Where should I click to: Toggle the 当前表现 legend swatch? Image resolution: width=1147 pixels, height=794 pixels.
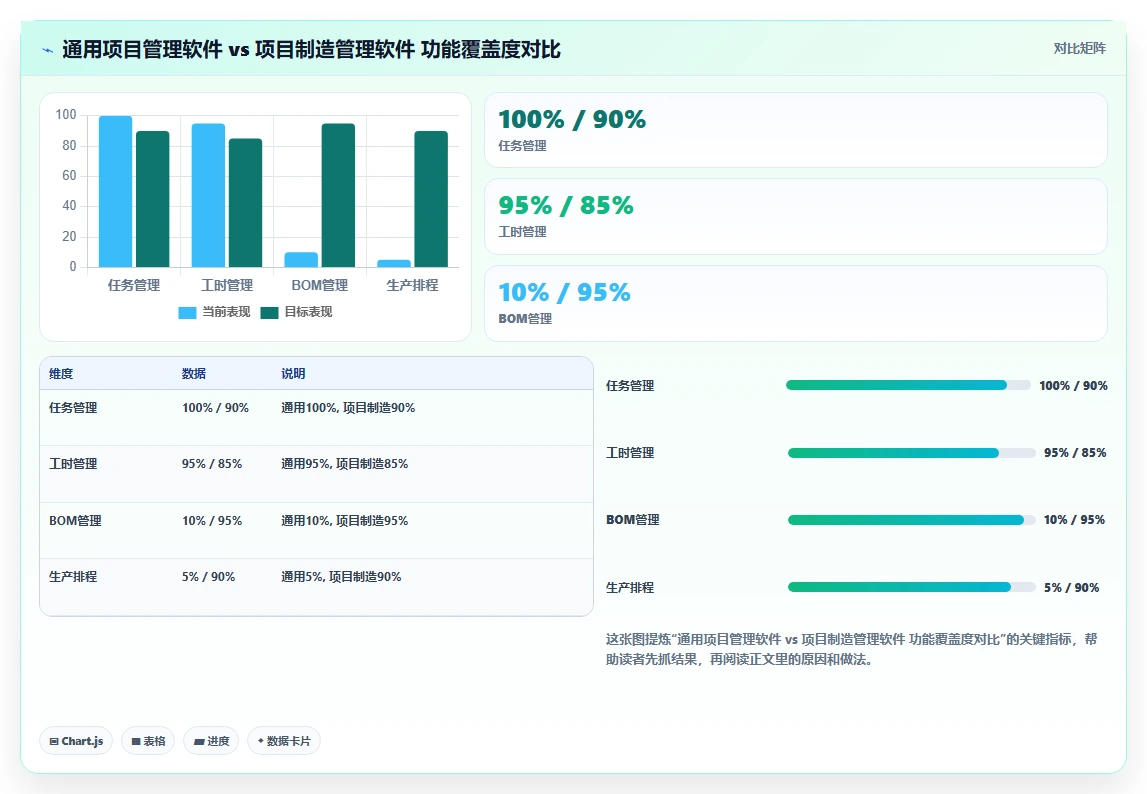coord(187,312)
